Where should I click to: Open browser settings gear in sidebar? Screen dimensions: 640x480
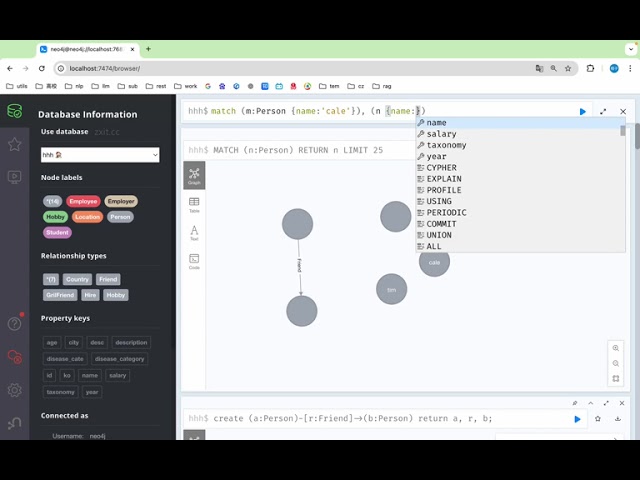(x=14, y=390)
